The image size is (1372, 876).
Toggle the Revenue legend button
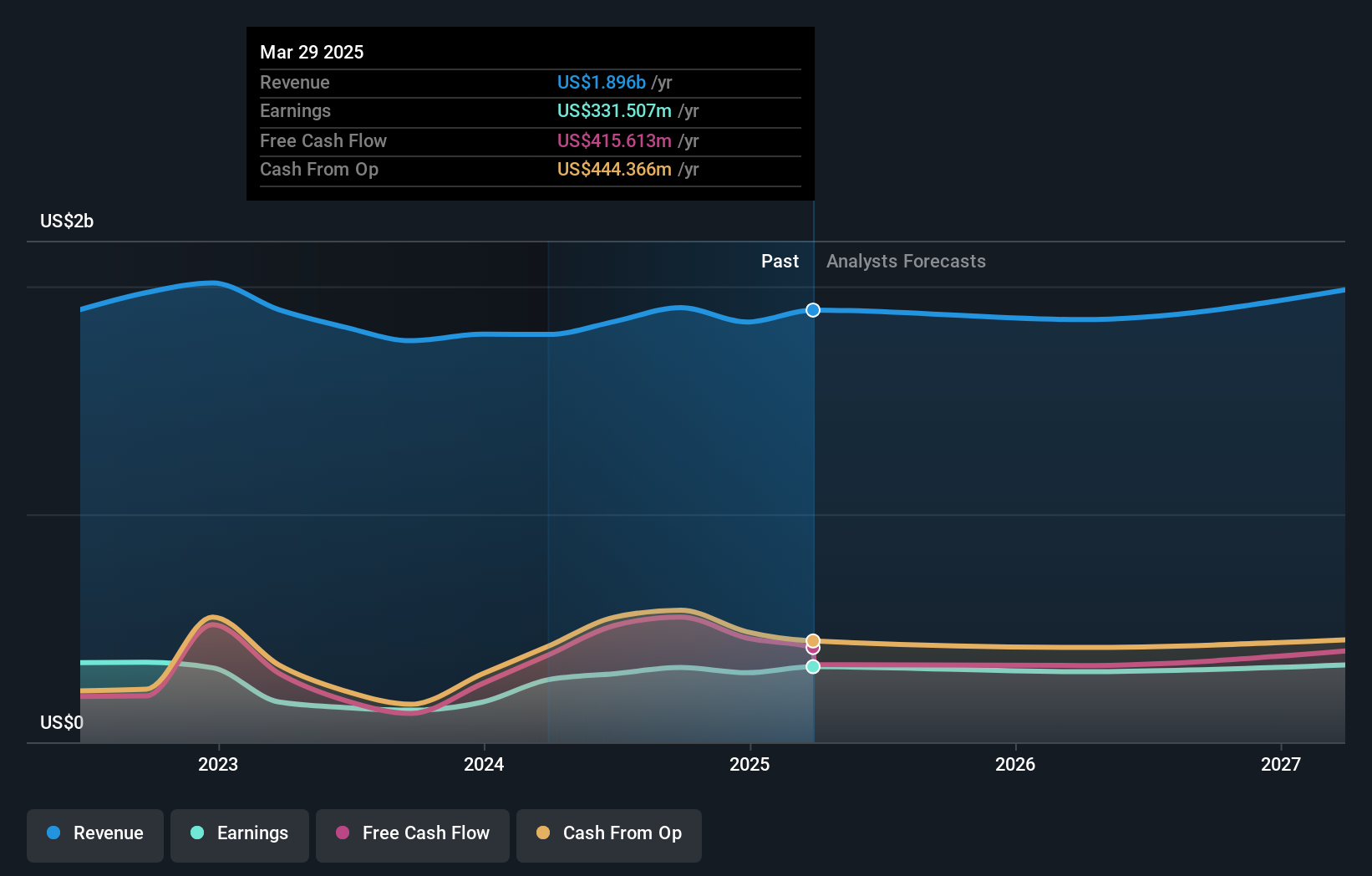click(x=95, y=835)
